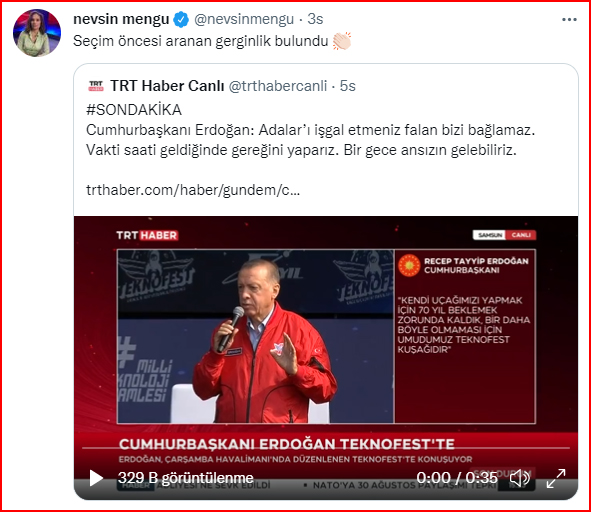The height and width of the screenshot is (512, 591).
Task: Click the clapping hands emoji
Action: (342, 41)
